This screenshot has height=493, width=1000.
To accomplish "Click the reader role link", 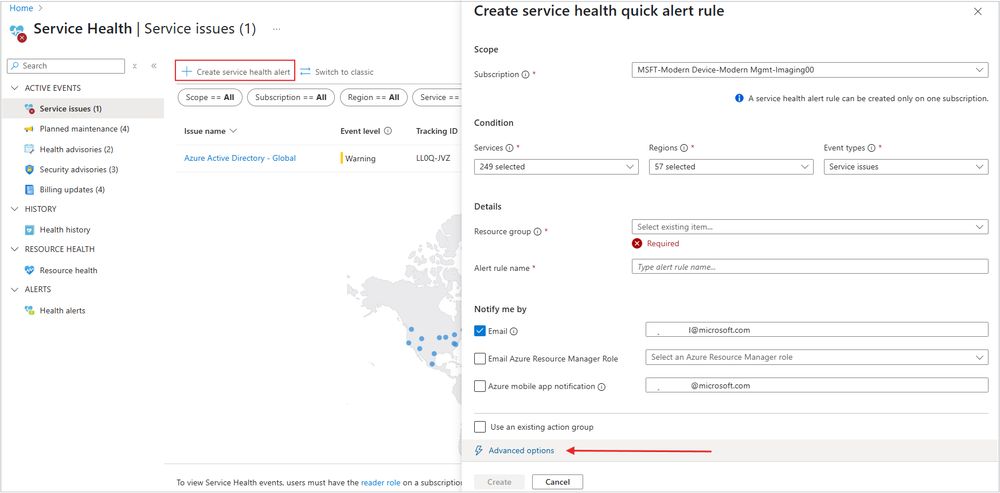I will click(381, 483).
